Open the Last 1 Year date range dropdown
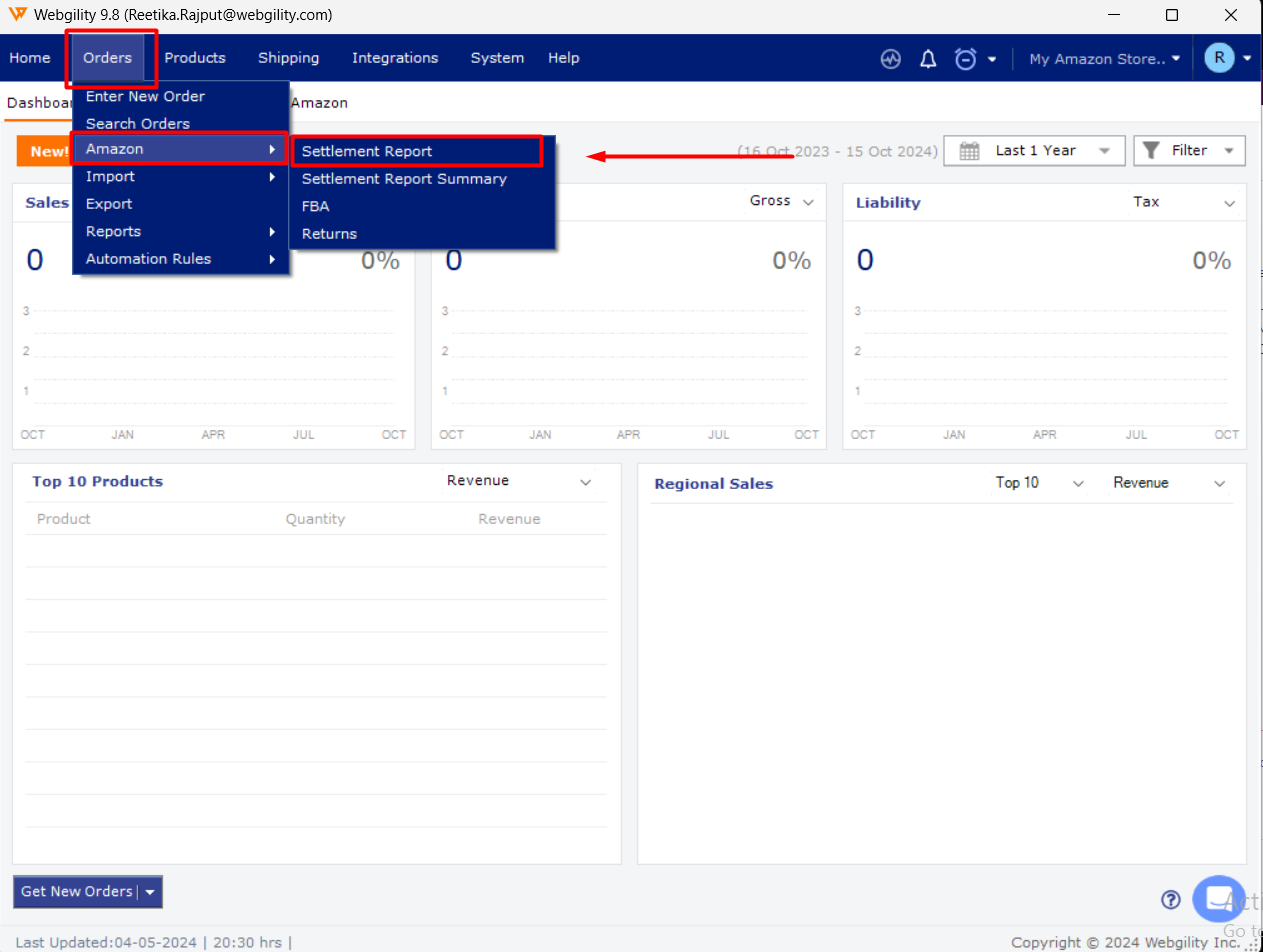Screen dimensions: 1263x952 point(1034,151)
